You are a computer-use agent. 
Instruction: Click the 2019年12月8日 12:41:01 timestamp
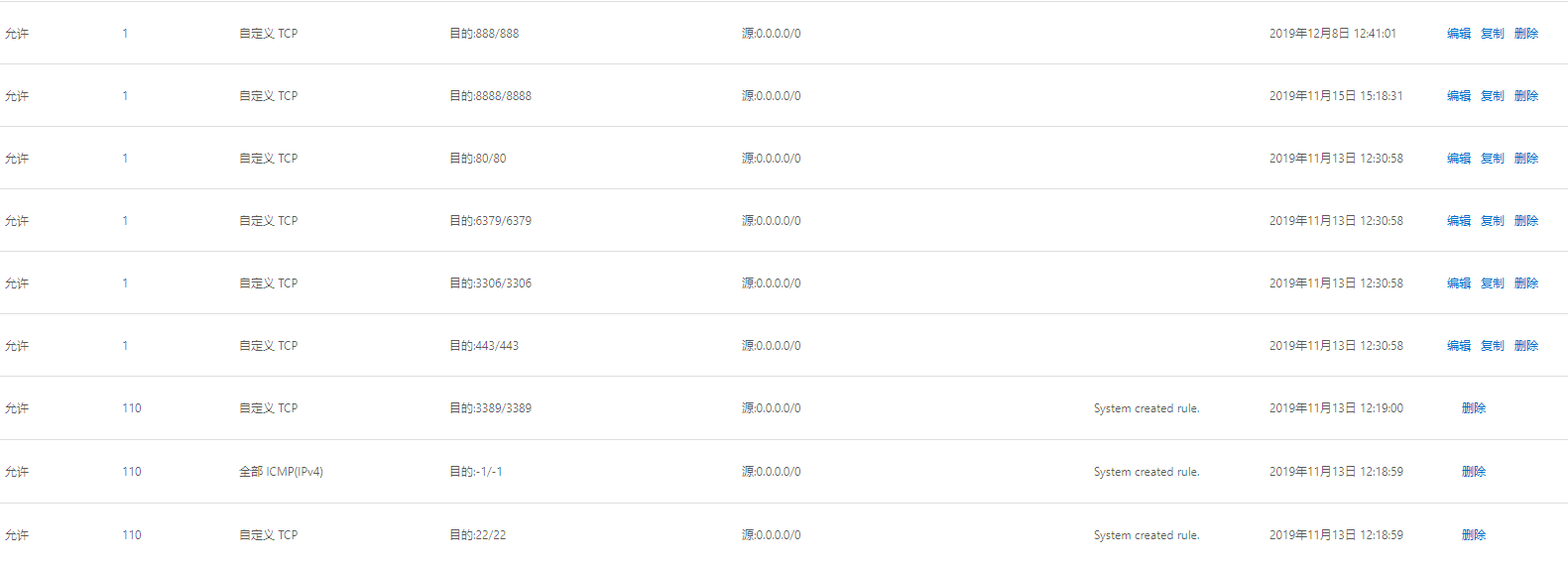tap(1332, 34)
